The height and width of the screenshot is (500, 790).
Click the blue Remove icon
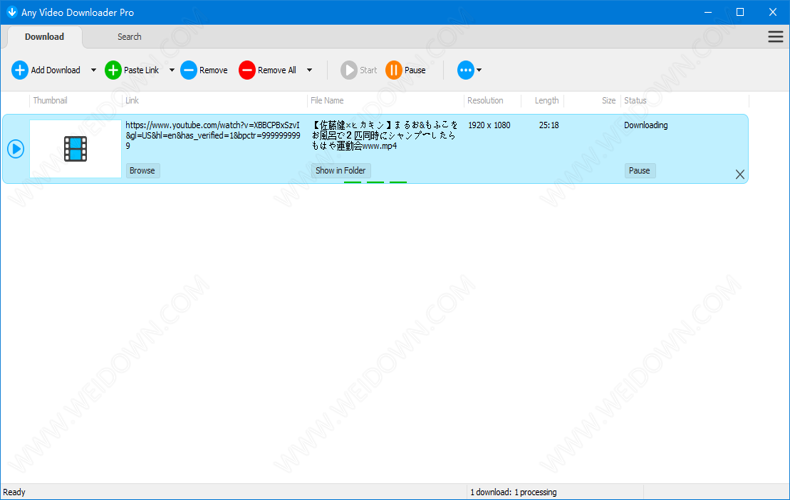(x=188, y=70)
